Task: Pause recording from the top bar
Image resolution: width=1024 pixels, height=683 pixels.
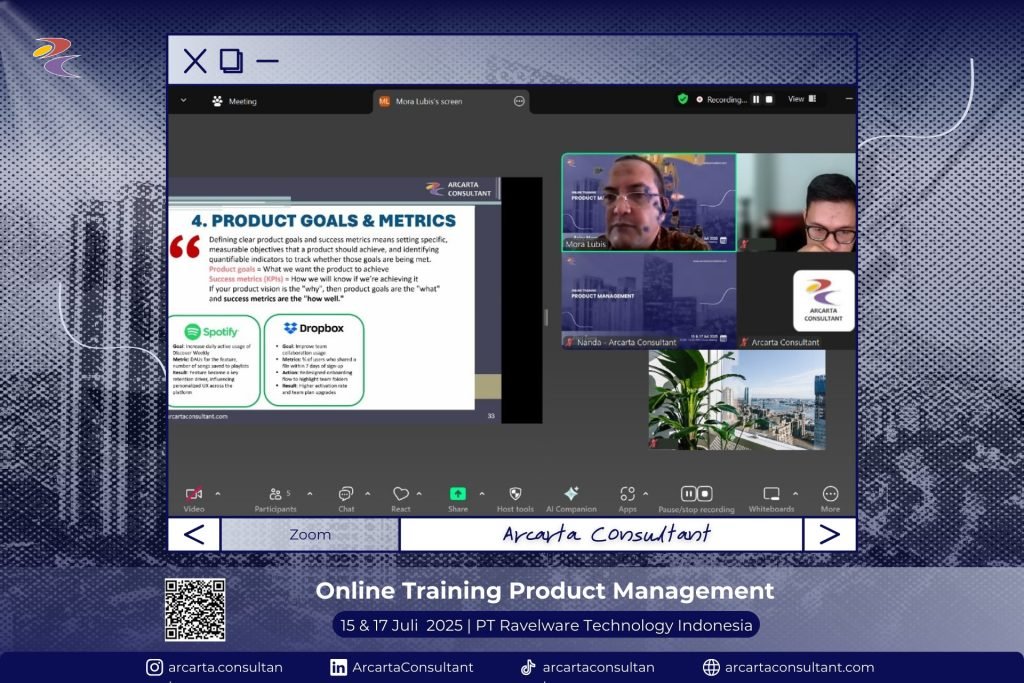Action: [756, 100]
